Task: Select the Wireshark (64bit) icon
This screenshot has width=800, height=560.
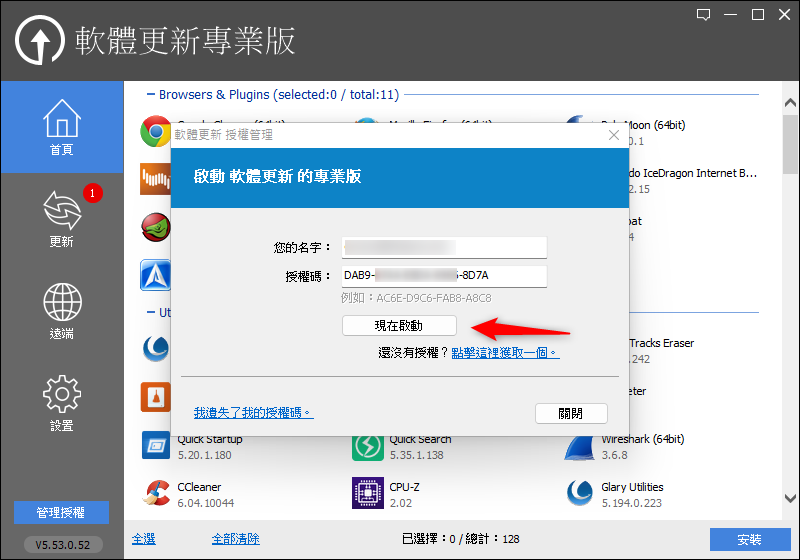Action: tap(580, 446)
